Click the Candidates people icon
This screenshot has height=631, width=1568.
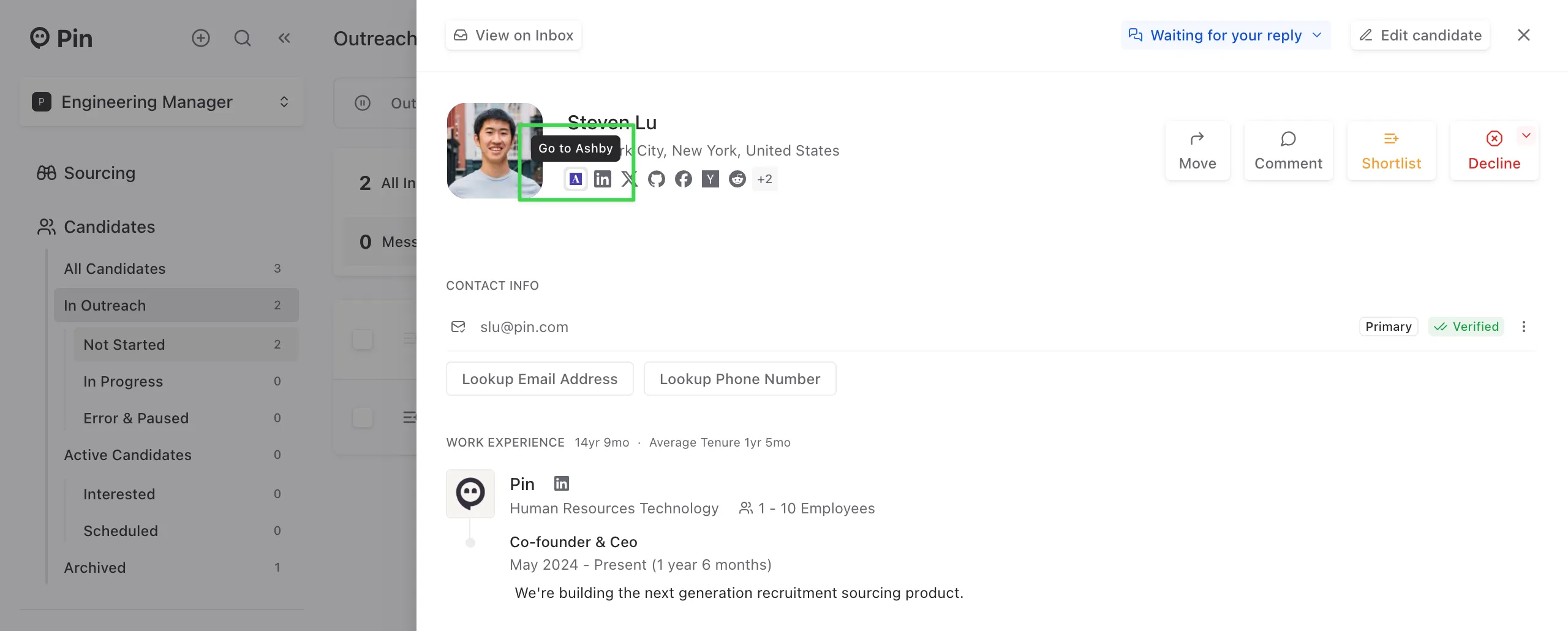tap(47, 227)
